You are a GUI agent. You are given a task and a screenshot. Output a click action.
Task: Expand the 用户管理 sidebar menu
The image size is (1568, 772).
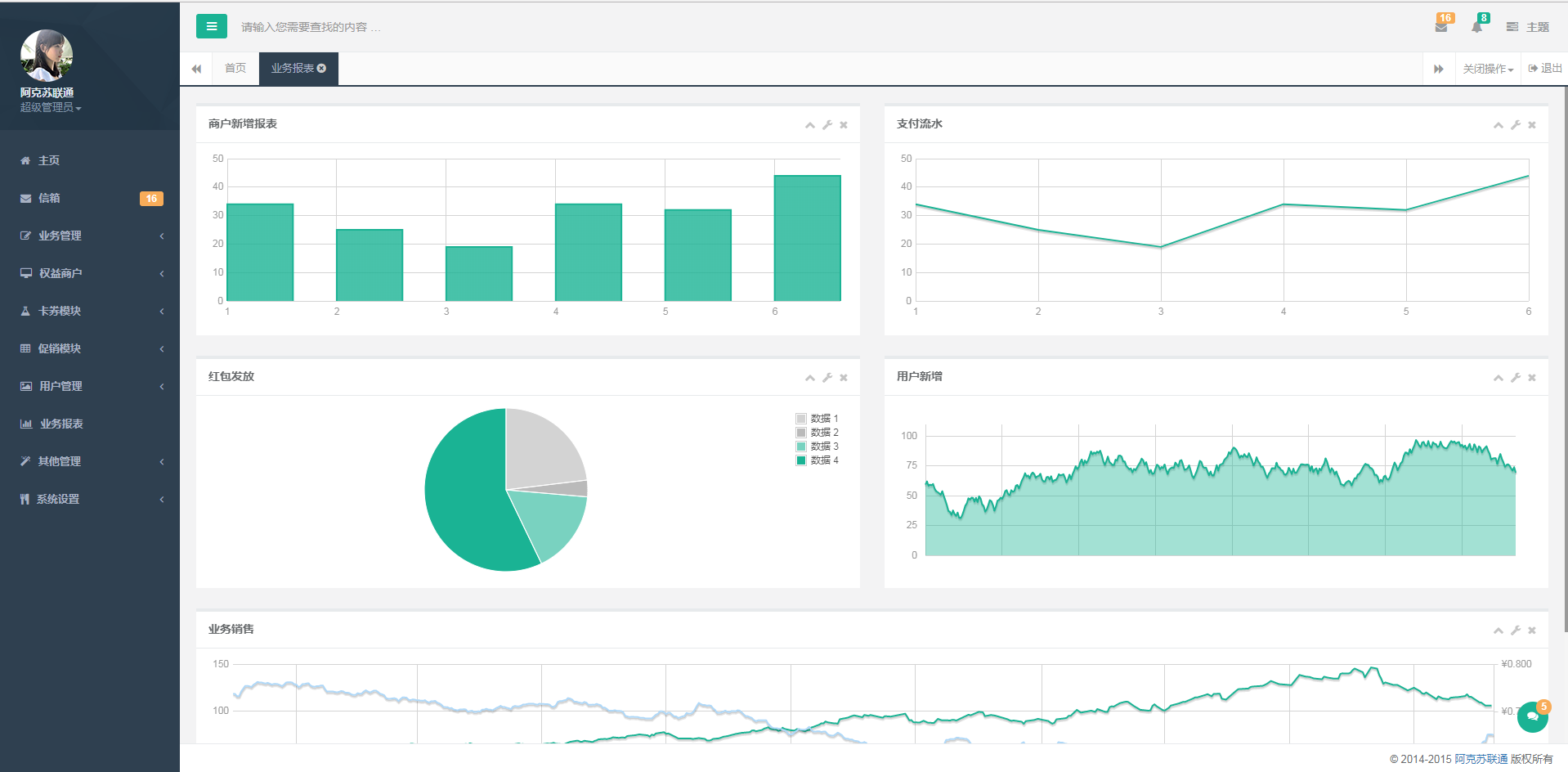[90, 386]
